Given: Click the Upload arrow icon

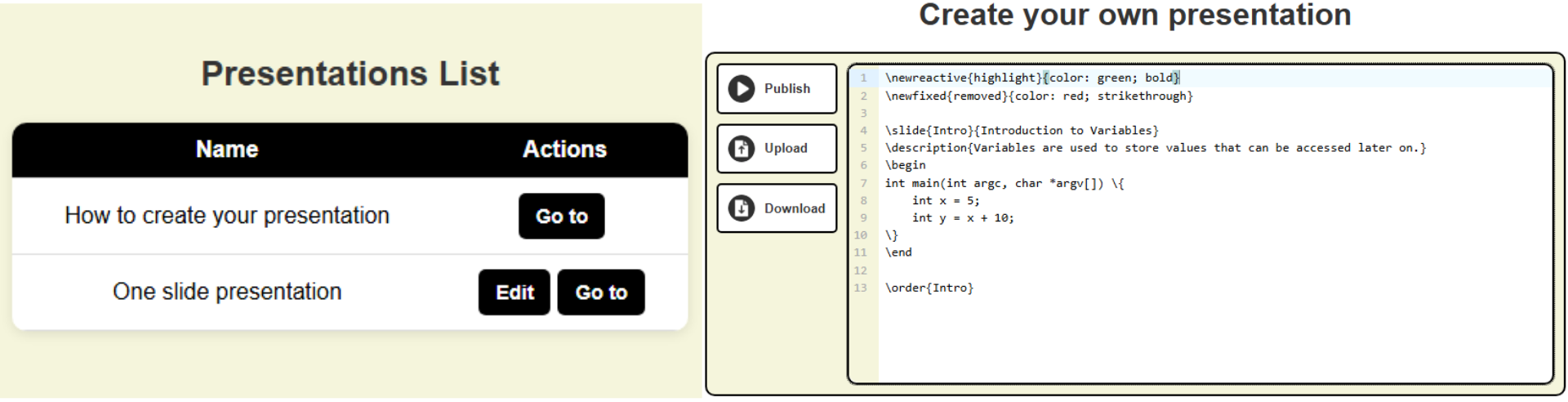Looking at the screenshot, I should [x=741, y=149].
